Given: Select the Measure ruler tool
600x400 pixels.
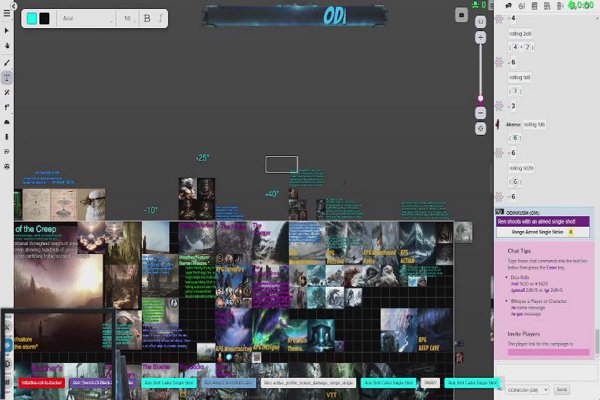Looking at the screenshot, I should 7,137.
